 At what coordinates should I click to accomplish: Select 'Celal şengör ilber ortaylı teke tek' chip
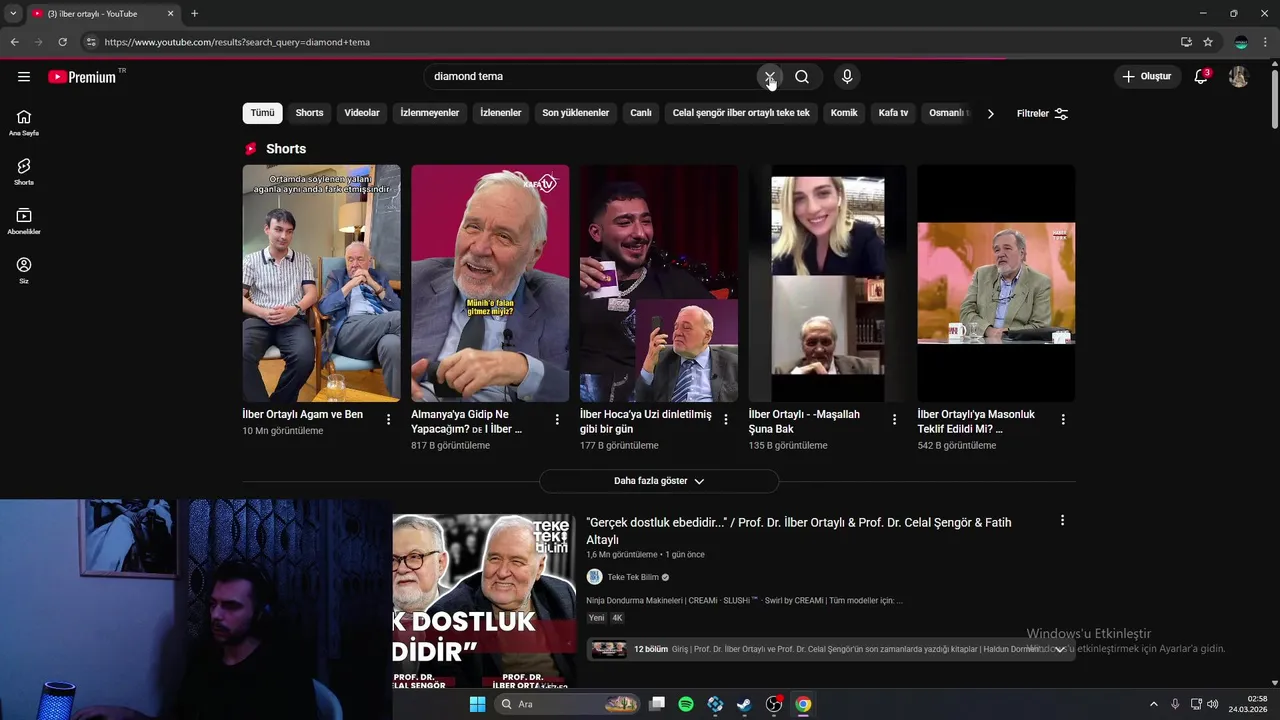[x=741, y=114]
